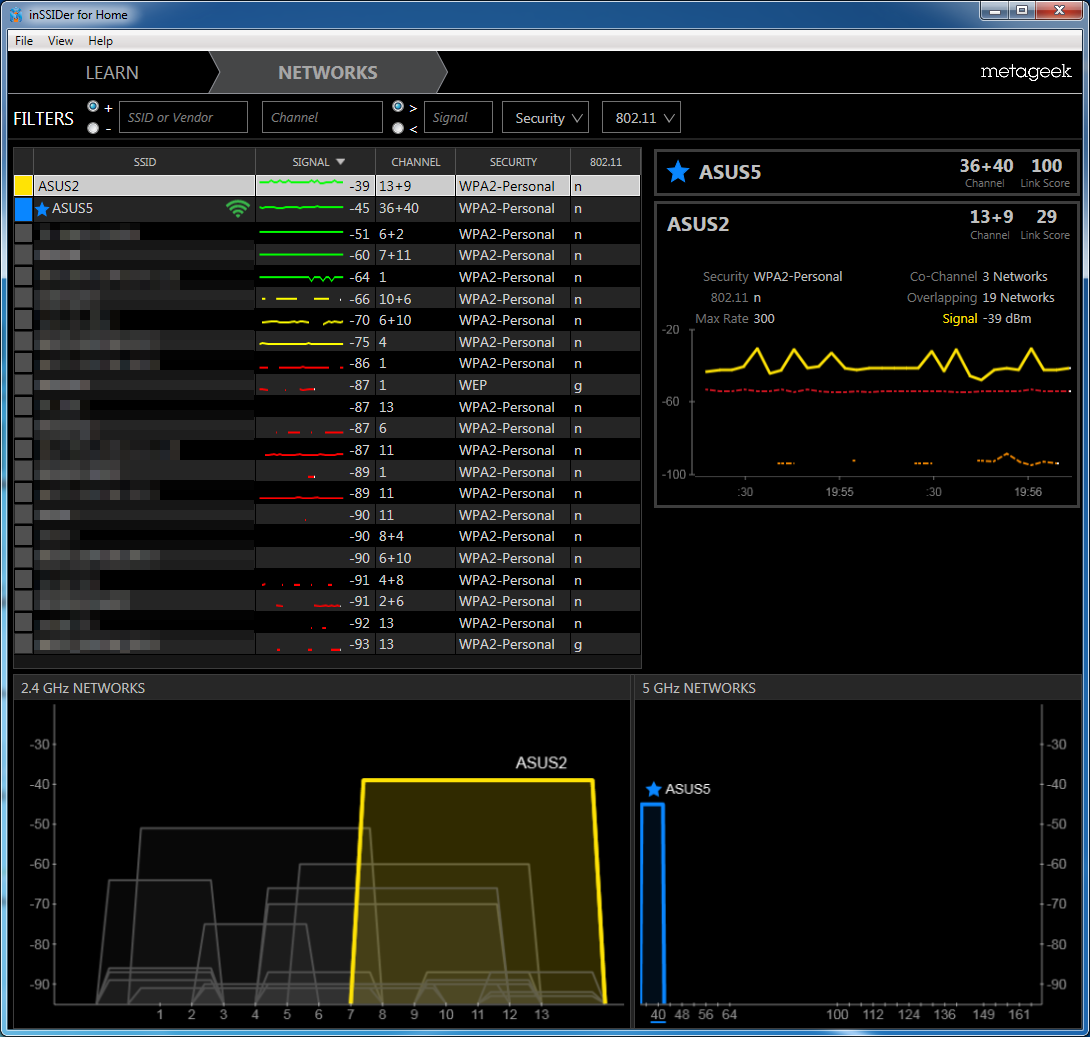Select the ASUS5 network row

[327, 209]
